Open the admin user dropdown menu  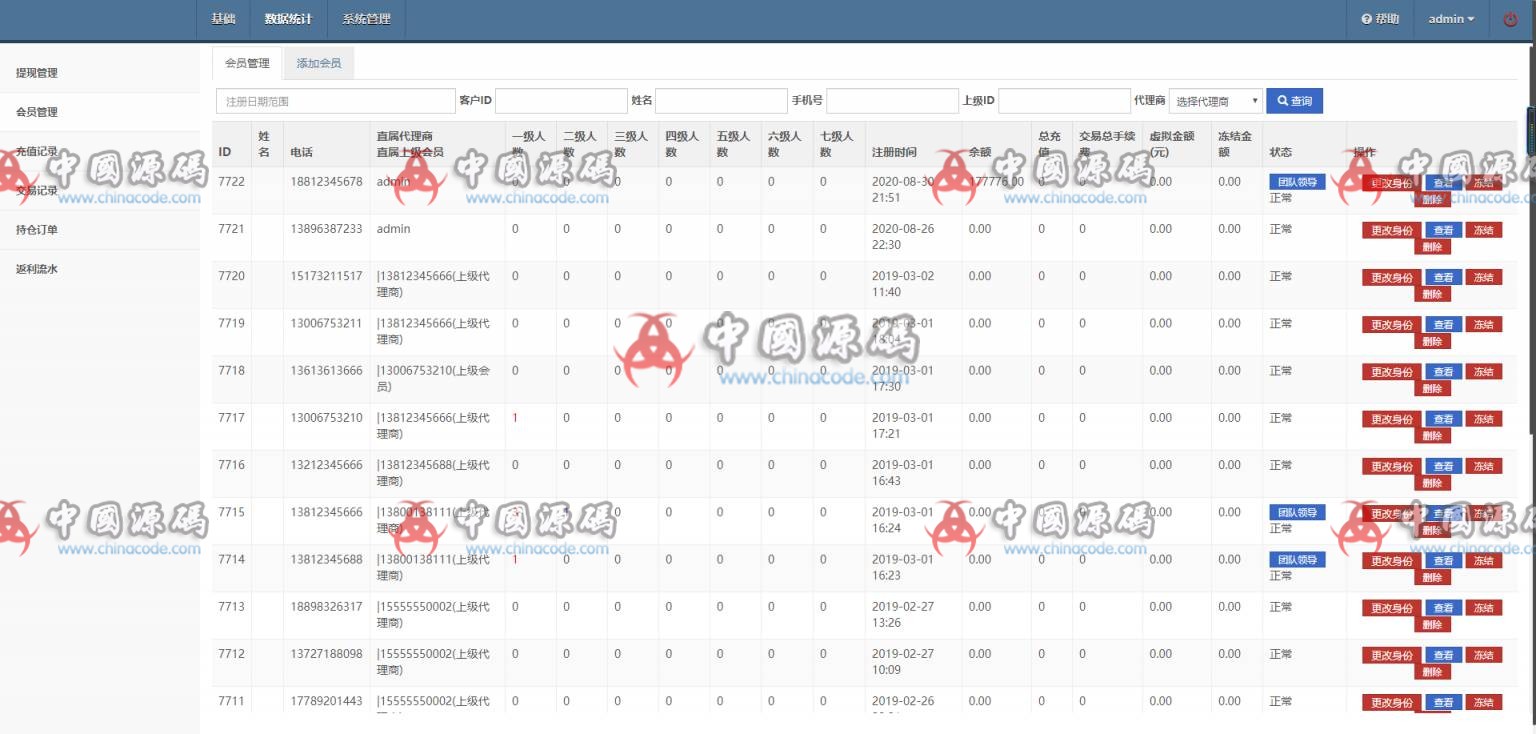pos(1451,19)
